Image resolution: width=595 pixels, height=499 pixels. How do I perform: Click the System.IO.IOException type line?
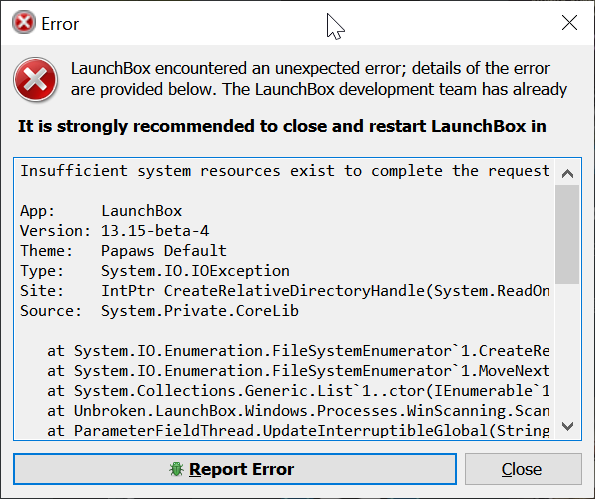pos(155,271)
